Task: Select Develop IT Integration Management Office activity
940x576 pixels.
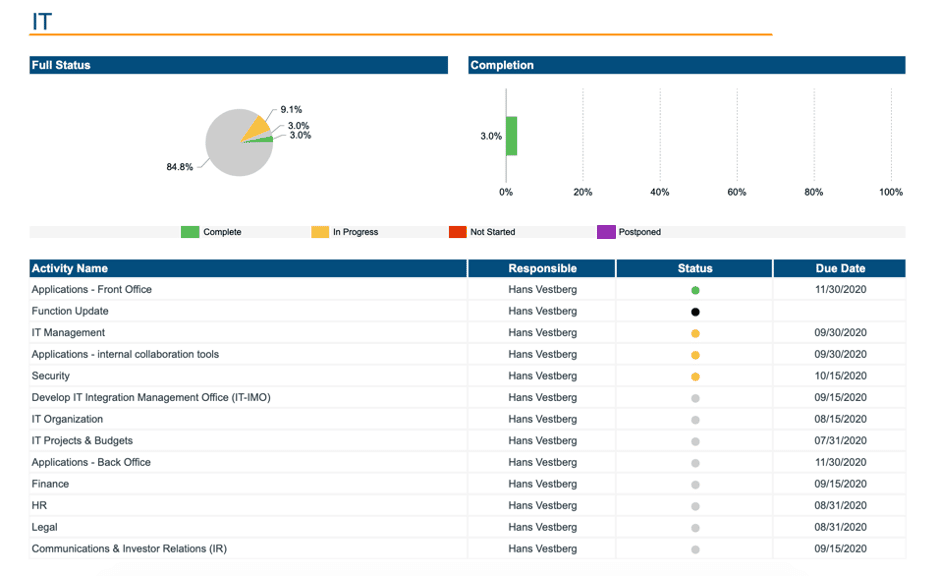Action: click(x=151, y=397)
